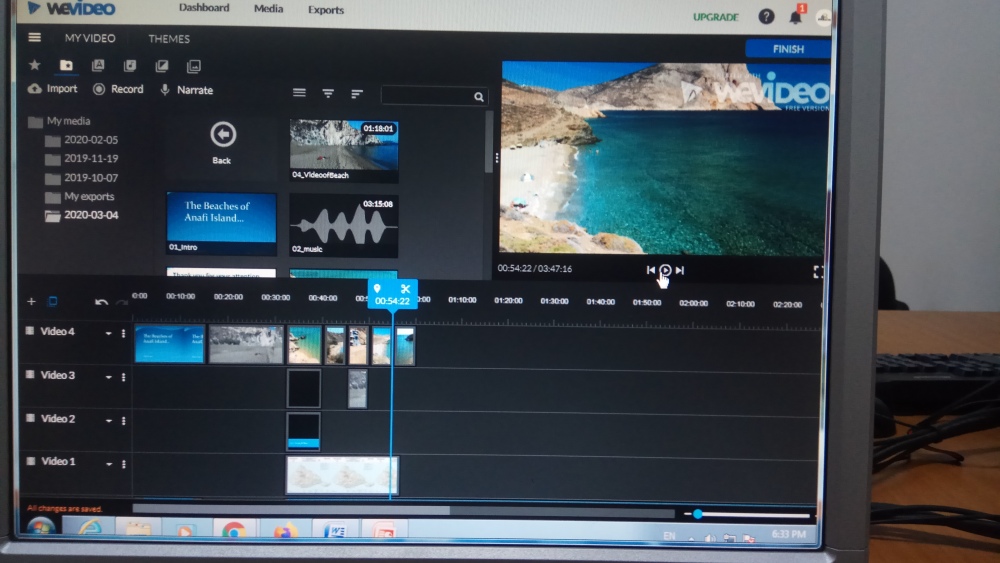Adjust the timeline zoom slider handle

click(697, 514)
